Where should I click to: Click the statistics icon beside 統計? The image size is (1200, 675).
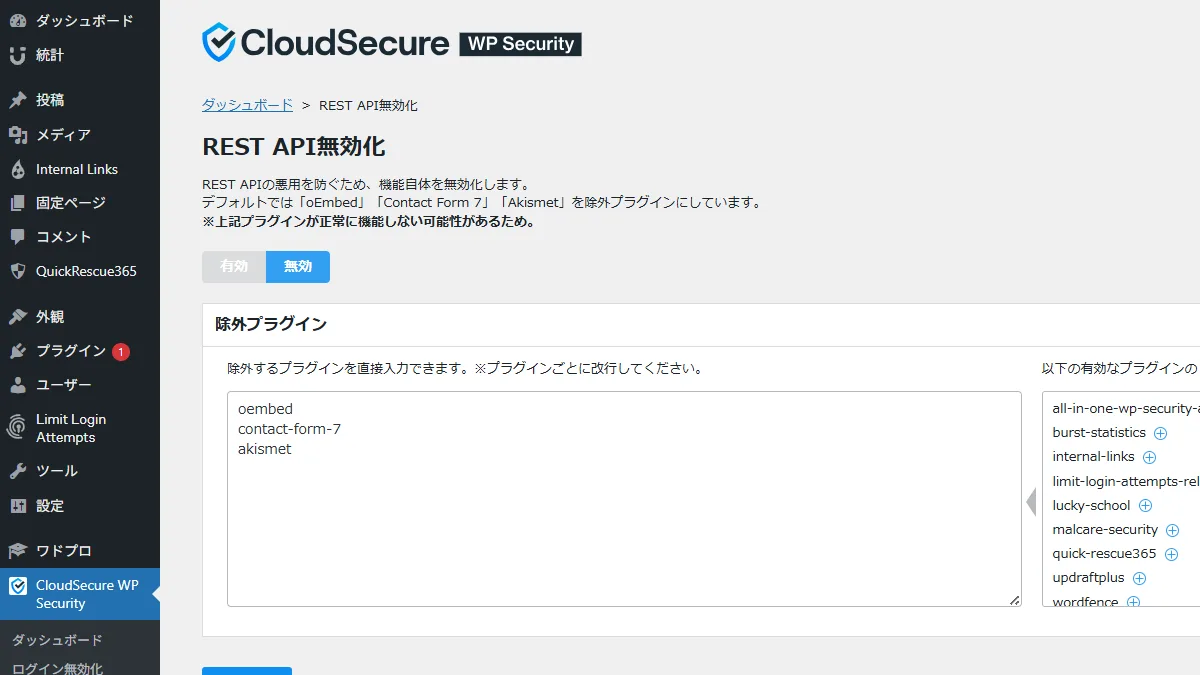coord(17,55)
